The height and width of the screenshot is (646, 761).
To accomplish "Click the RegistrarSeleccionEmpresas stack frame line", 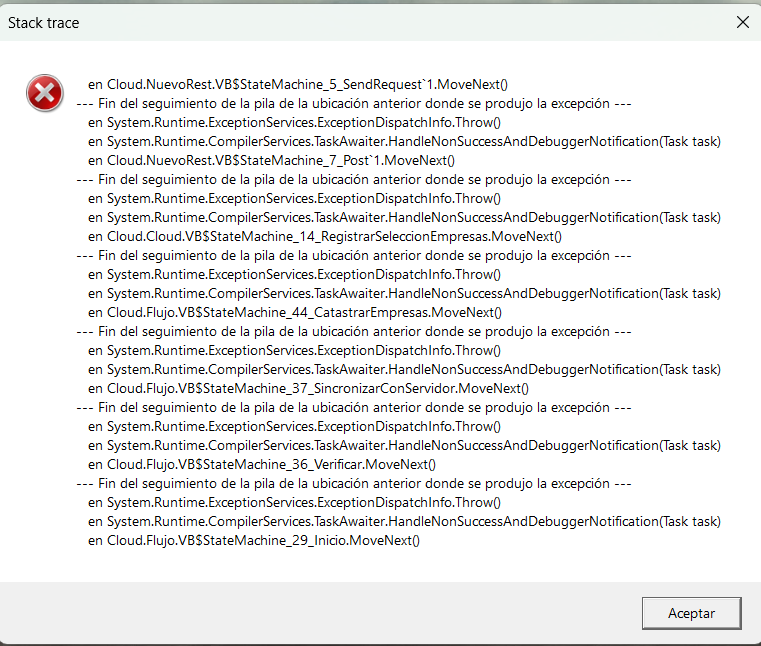I will (325, 237).
